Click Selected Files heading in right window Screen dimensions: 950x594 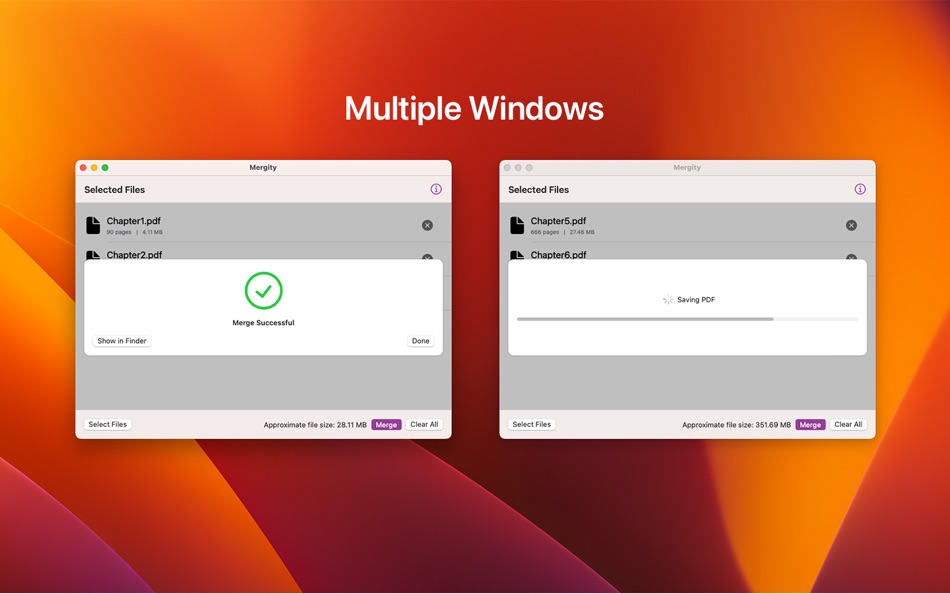(539, 190)
